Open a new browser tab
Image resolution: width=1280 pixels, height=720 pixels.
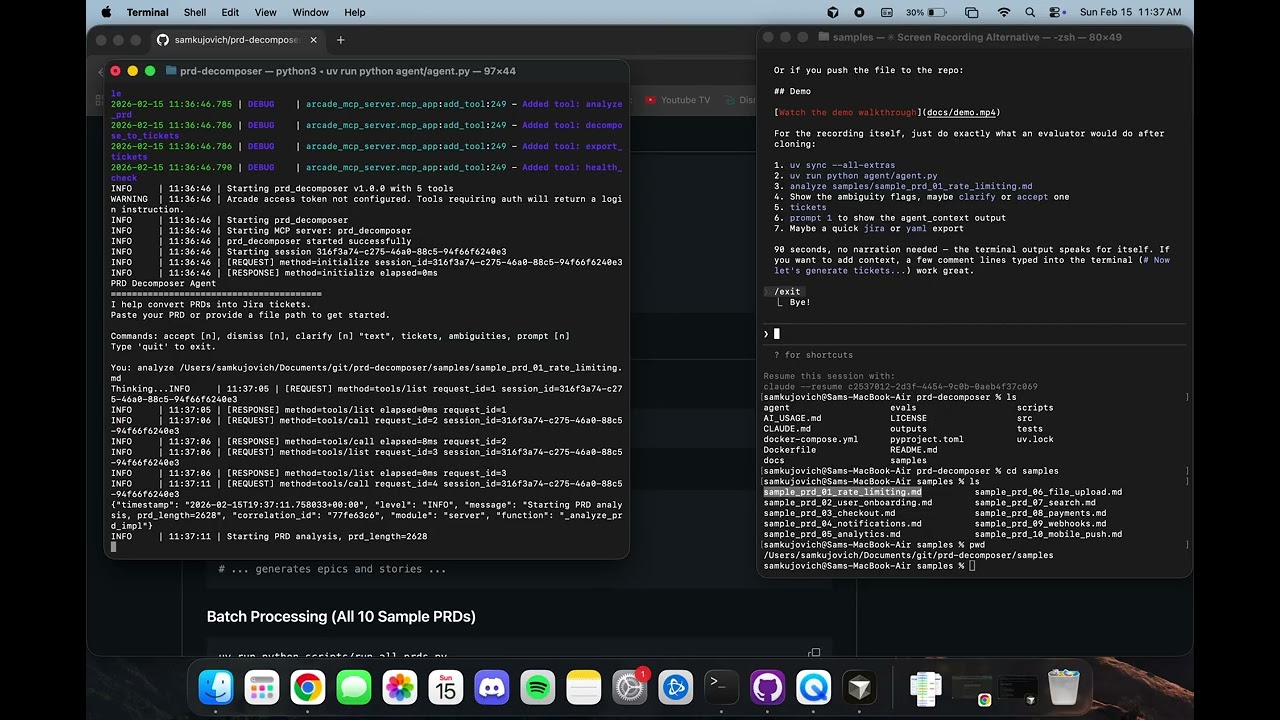click(340, 40)
